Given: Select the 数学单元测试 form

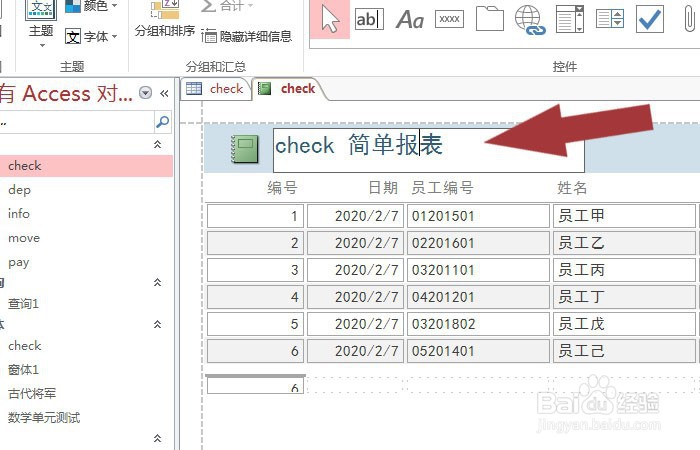Looking at the screenshot, I should [x=86, y=418].
